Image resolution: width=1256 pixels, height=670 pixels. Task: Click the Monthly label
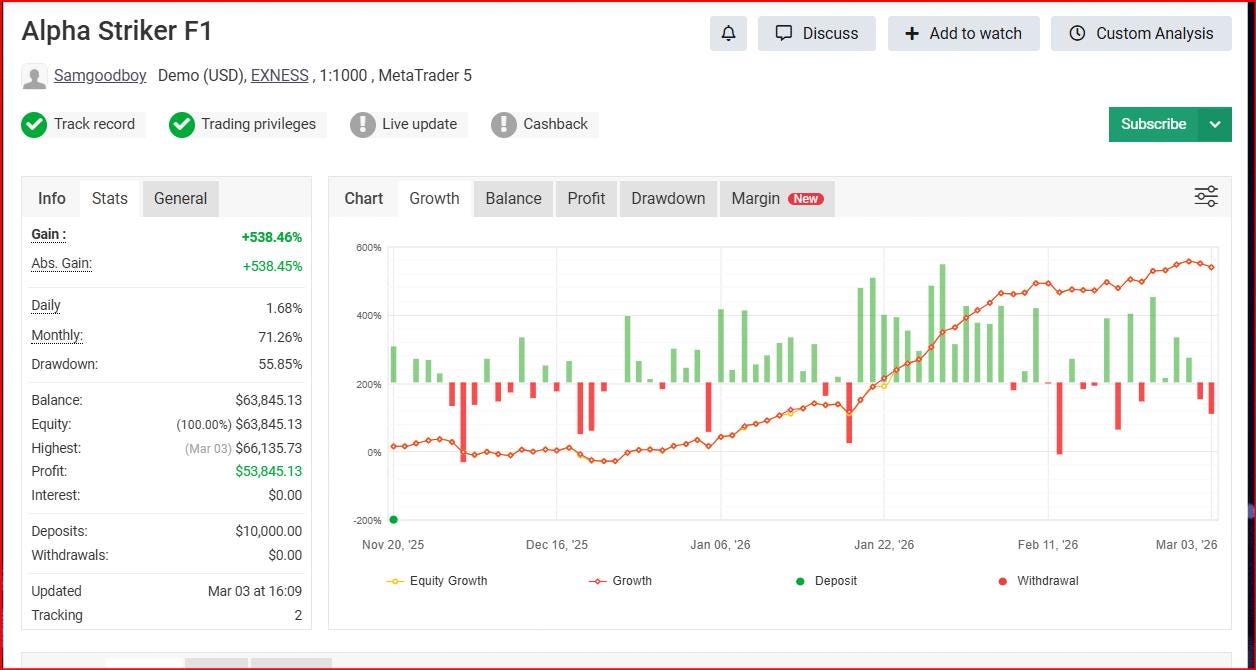coord(57,335)
